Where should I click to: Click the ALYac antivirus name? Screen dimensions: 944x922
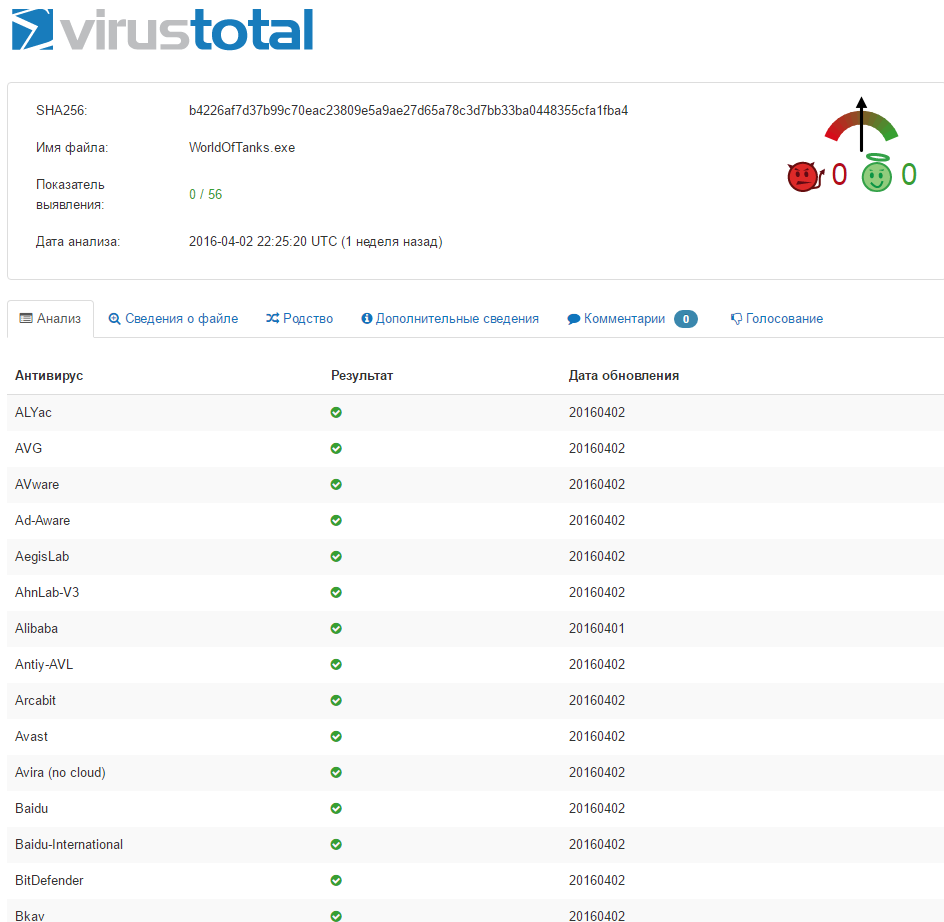[33, 413]
